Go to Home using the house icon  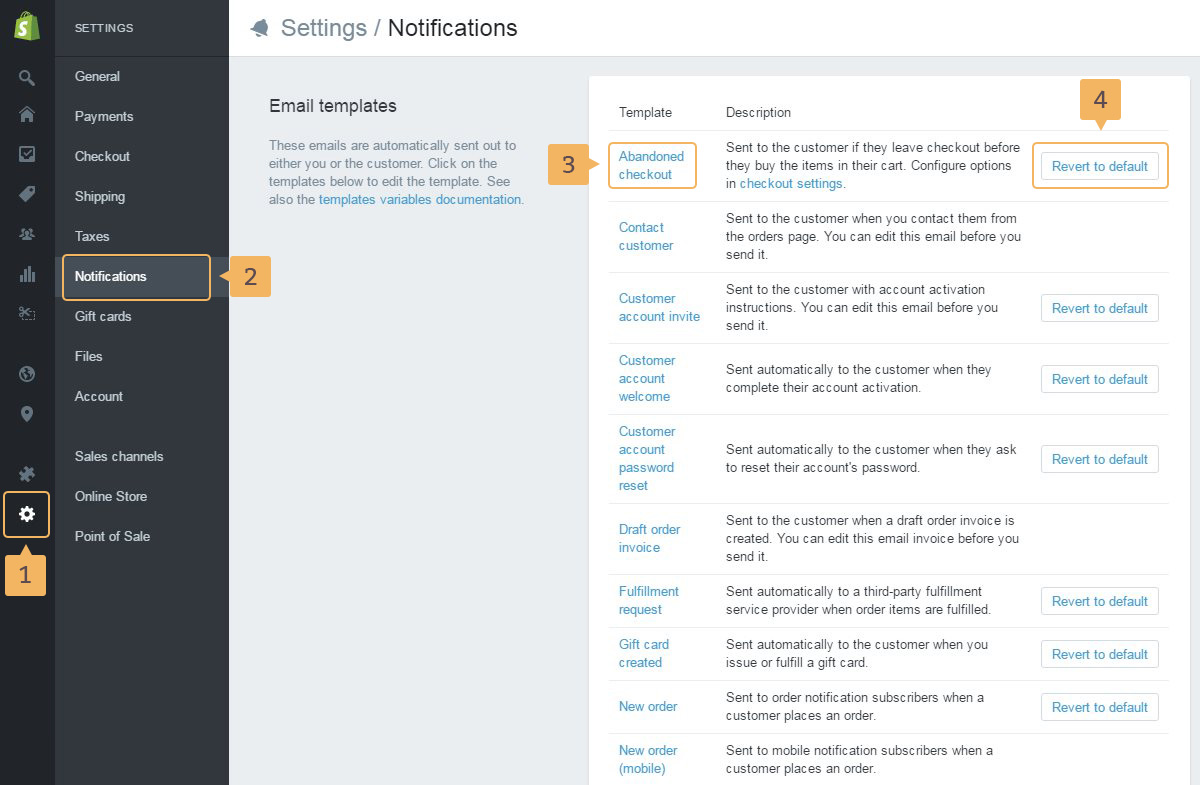(27, 115)
